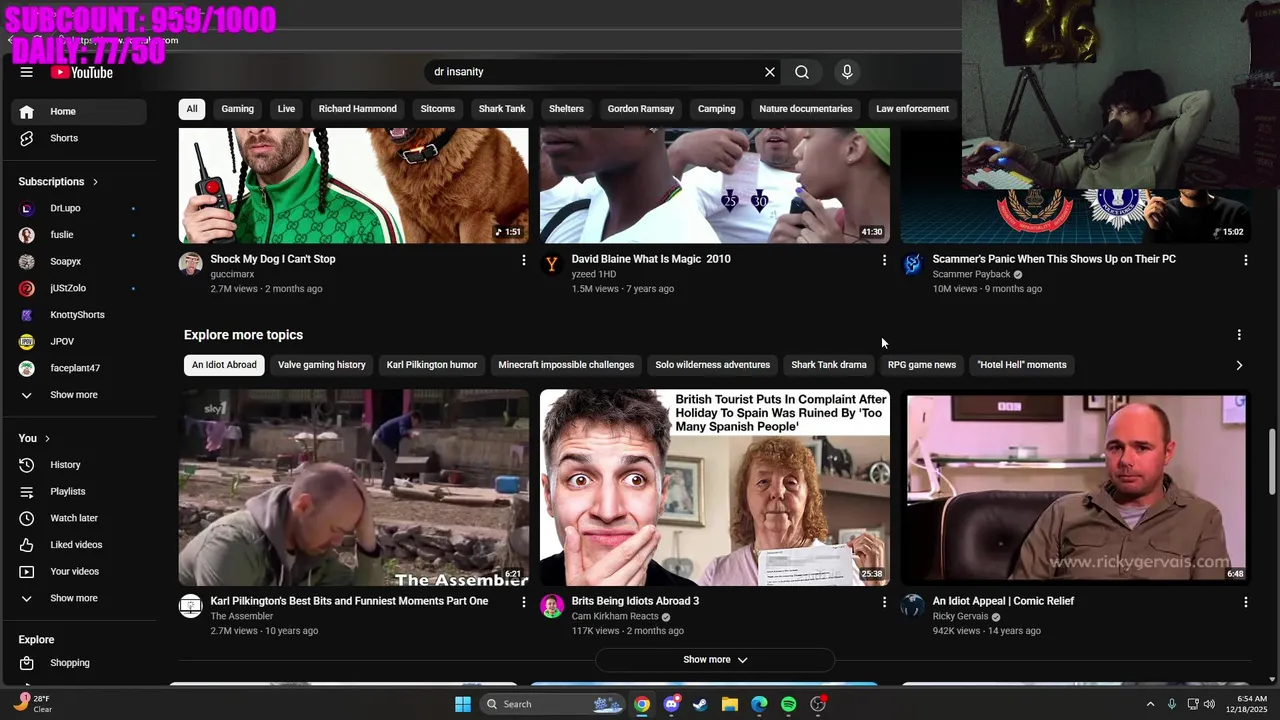Select the Karl Pilkington humor topic chip
Image resolution: width=1280 pixels, height=720 pixels.
click(x=432, y=365)
